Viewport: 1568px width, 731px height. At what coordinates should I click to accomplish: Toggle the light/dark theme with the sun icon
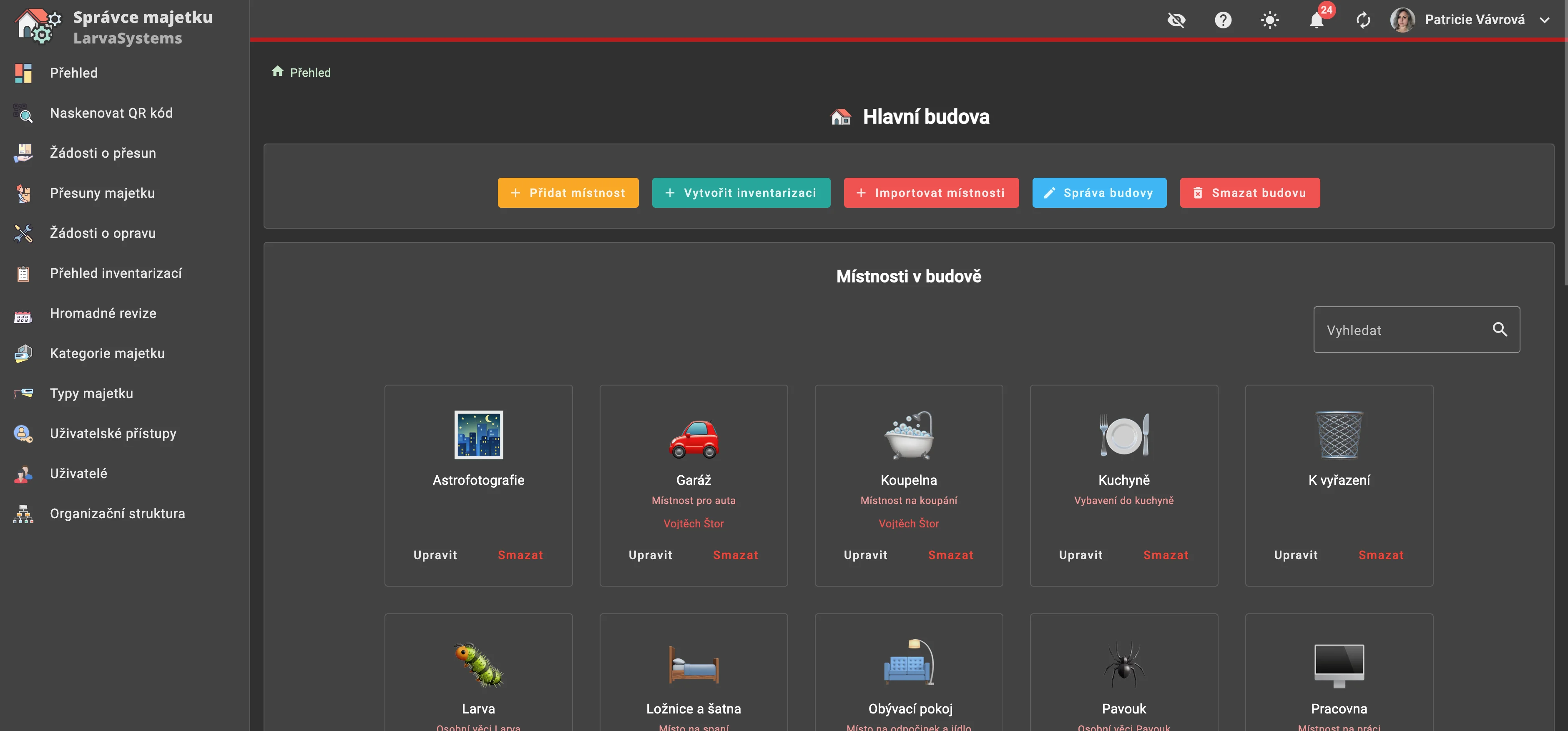point(1270,20)
